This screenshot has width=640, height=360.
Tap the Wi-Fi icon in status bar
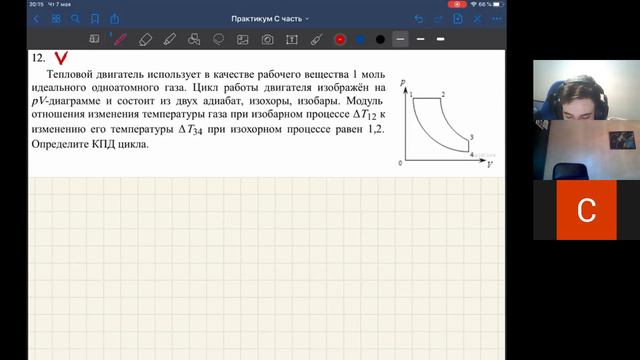point(473,4)
